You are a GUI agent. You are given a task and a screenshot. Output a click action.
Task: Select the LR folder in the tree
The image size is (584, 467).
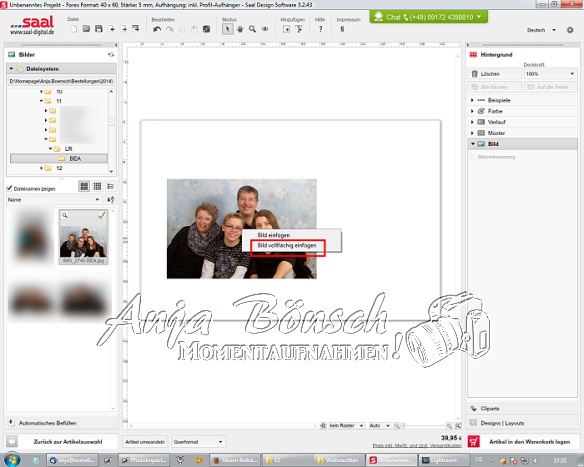point(69,149)
